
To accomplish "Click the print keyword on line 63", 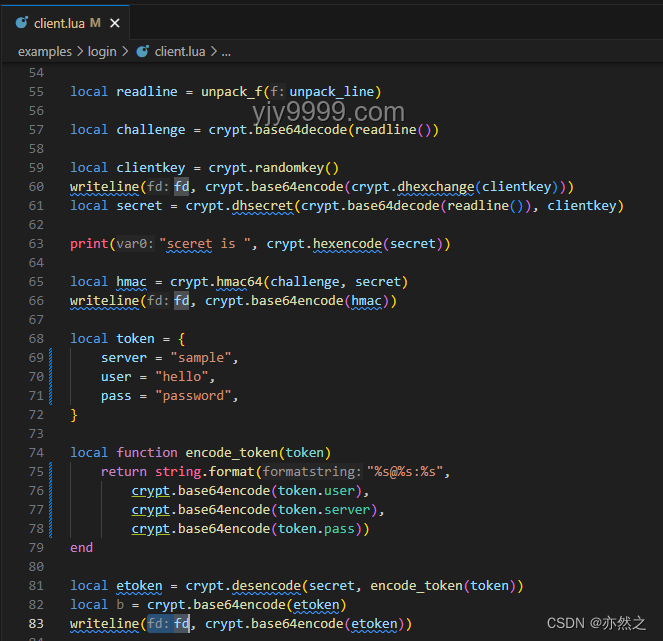I will pyautogui.click(x=89, y=244).
